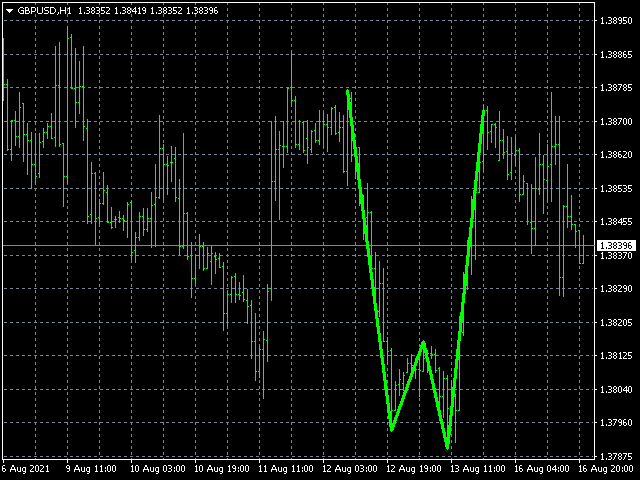The width and height of the screenshot is (640, 480).
Task: Select the current price label 1.38396
Action: 615,246
